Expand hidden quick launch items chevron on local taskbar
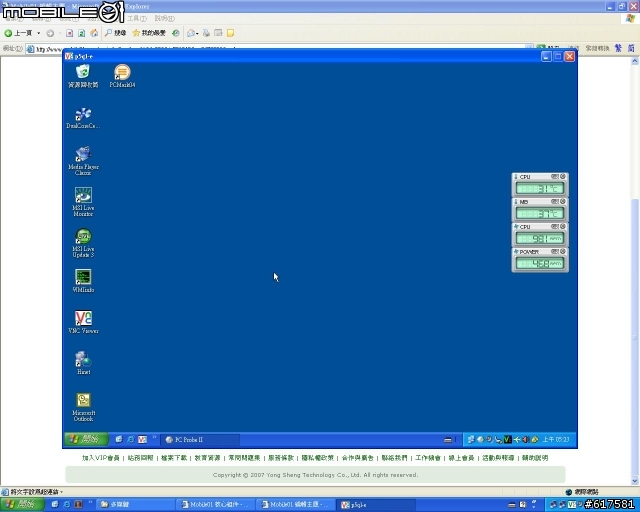 click(x=90, y=503)
